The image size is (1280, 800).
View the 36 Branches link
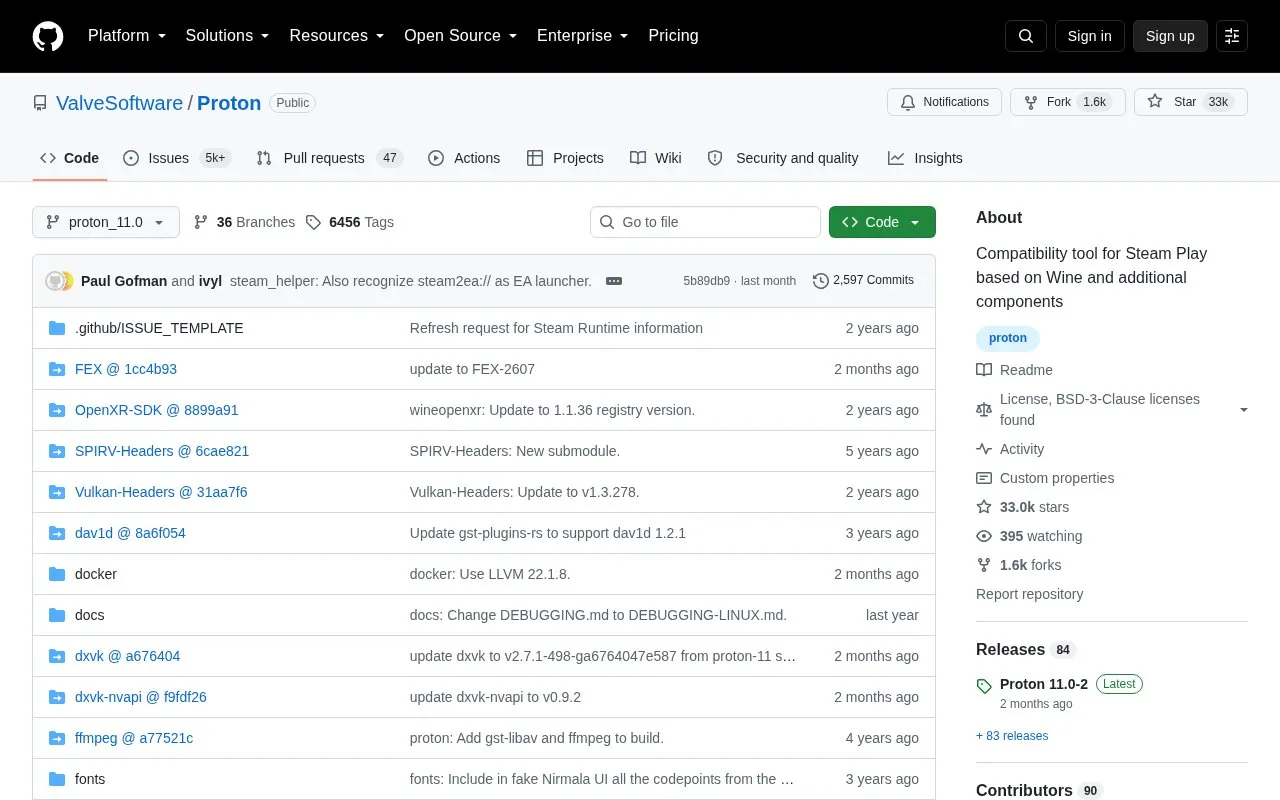pos(245,222)
